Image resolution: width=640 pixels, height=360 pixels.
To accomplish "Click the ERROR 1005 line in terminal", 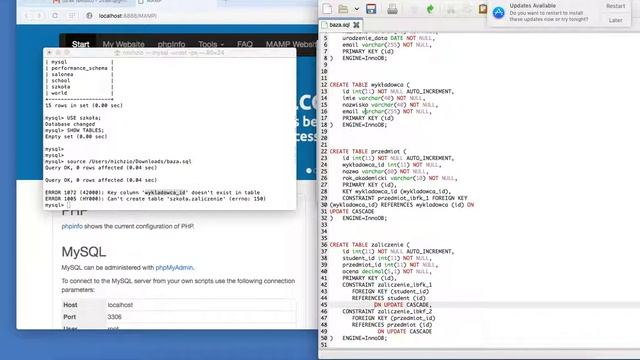I will 156,199.
